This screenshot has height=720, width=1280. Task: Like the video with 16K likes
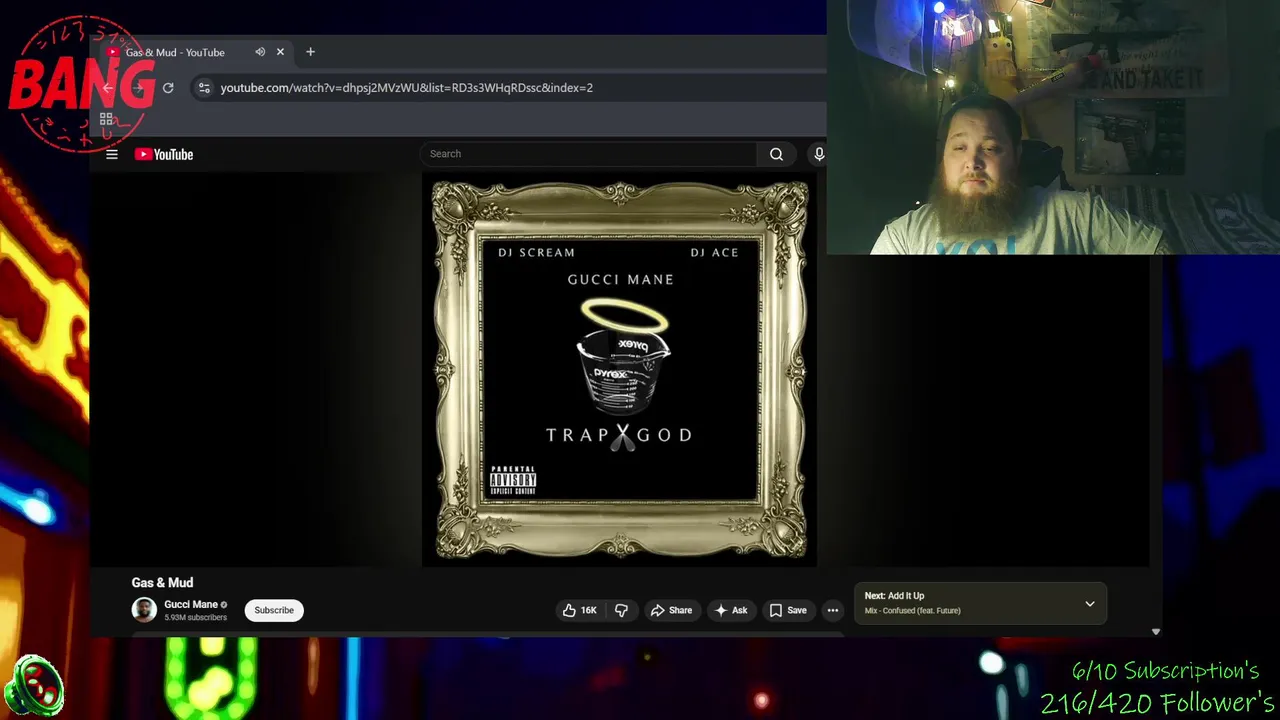coord(579,610)
